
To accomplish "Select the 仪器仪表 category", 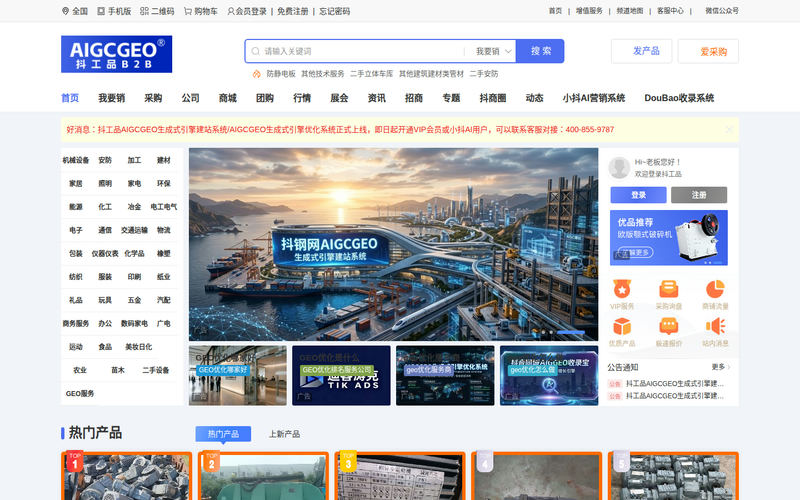I will [x=105, y=254].
